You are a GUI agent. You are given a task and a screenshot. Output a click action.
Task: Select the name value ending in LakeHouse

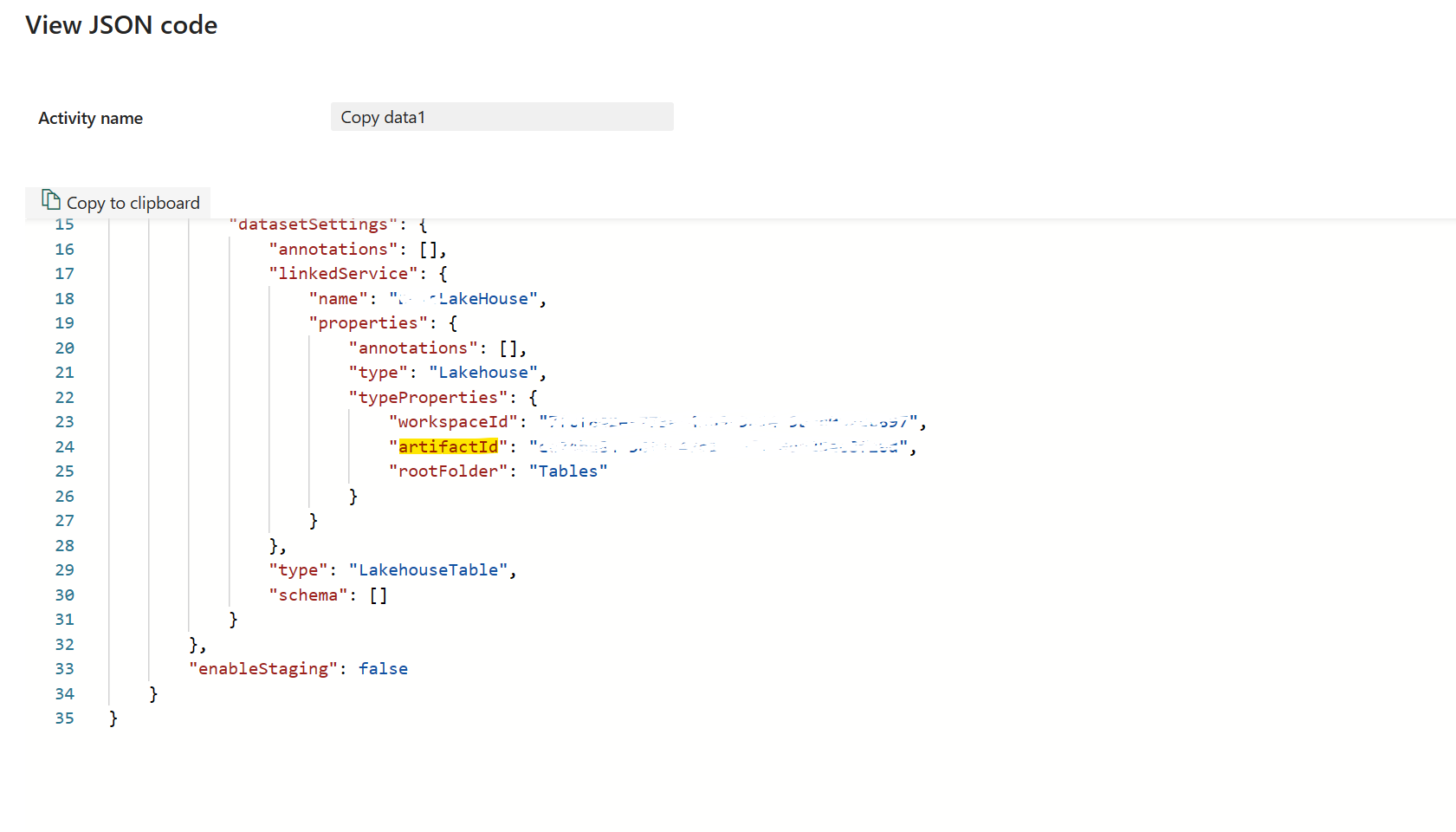[464, 298]
